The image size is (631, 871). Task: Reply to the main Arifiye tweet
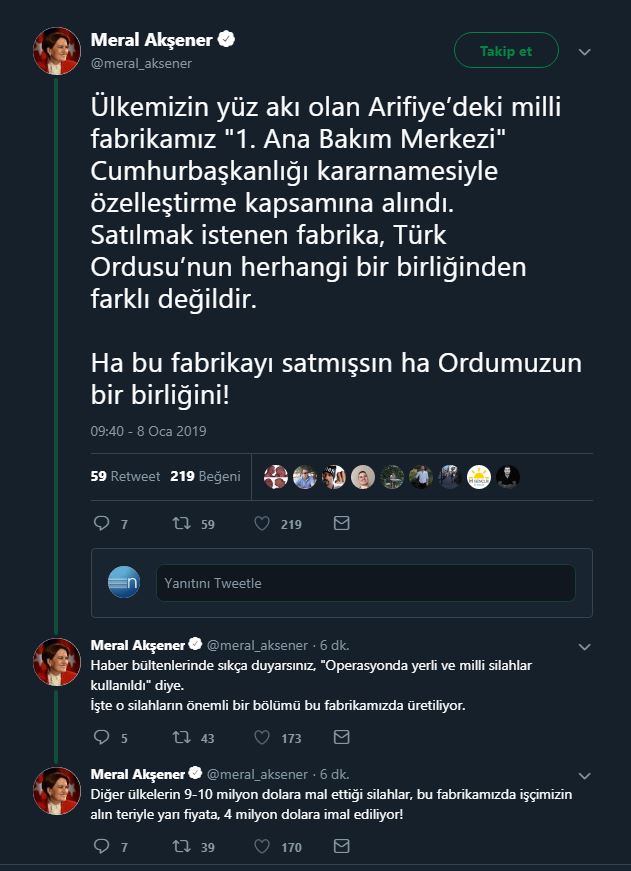[101, 523]
